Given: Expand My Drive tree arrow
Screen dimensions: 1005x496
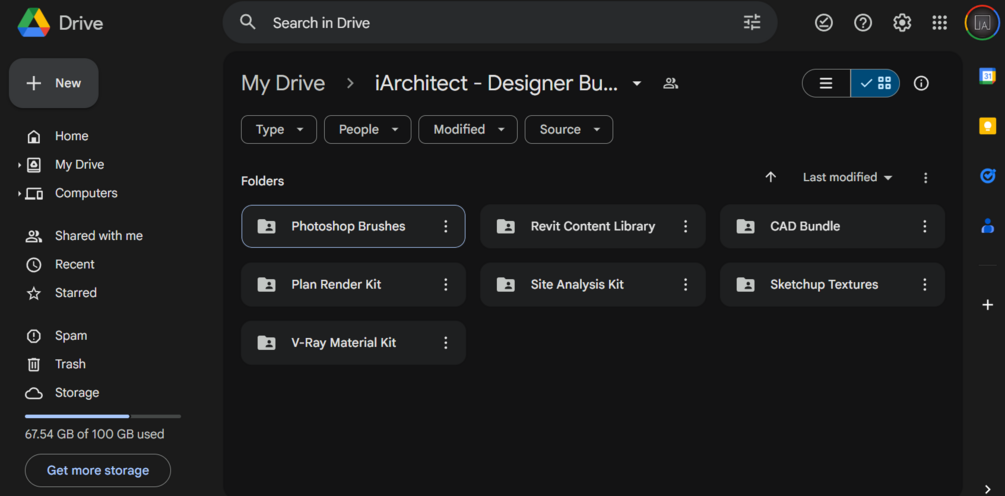Looking at the screenshot, I should tap(19, 165).
